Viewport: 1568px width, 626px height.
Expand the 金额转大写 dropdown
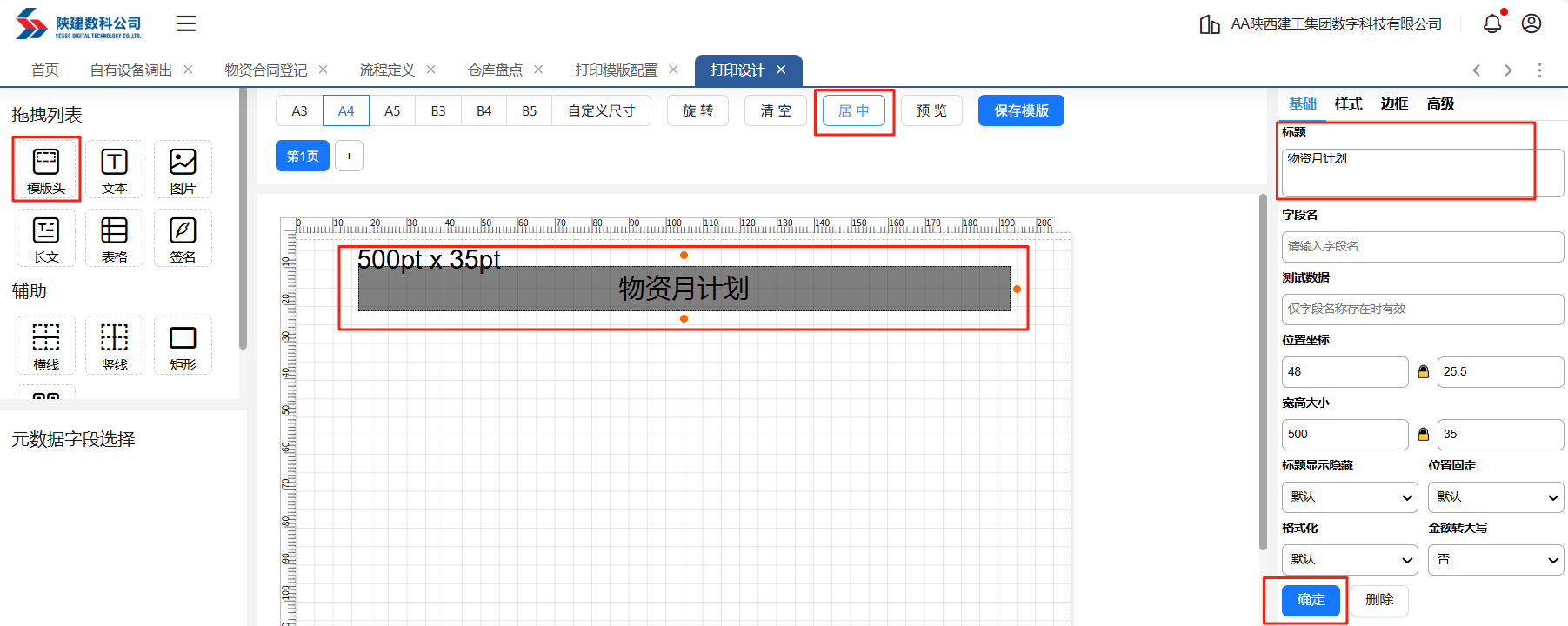1496,560
